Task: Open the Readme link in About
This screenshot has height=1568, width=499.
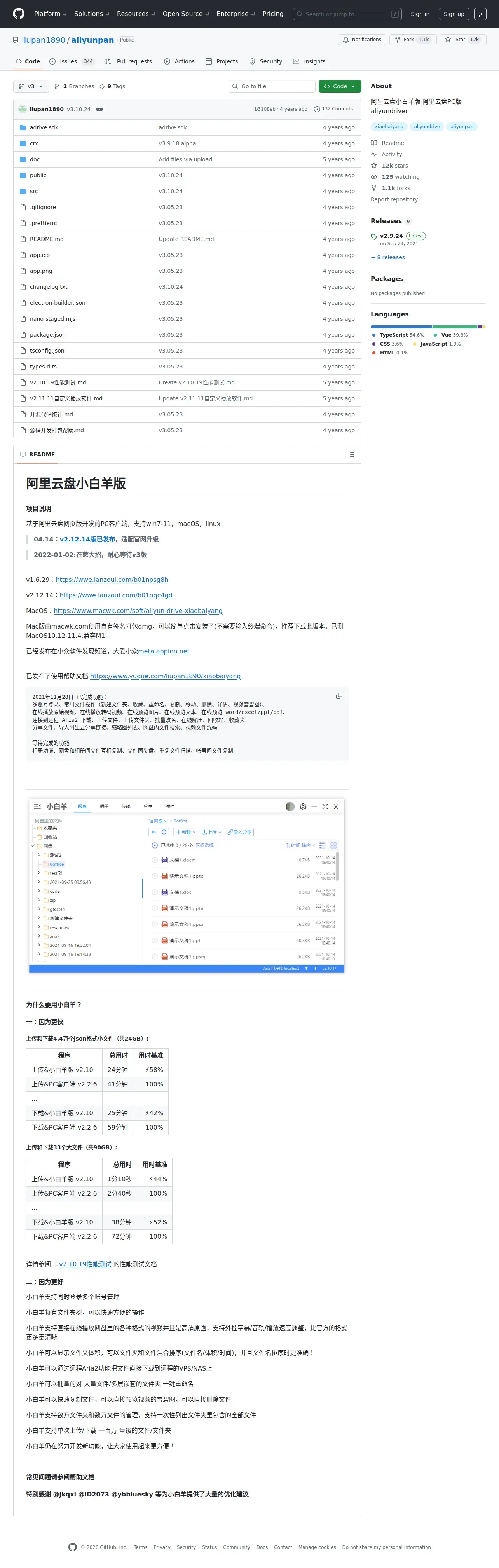Action: tap(387, 143)
